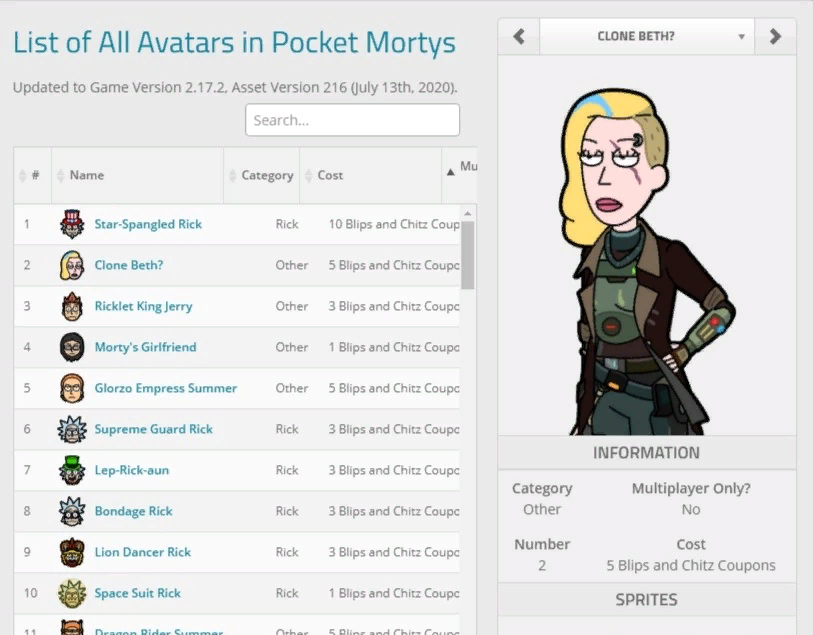
Task: Click the Glorzo Empress Summer avatar icon
Action: click(x=72, y=388)
